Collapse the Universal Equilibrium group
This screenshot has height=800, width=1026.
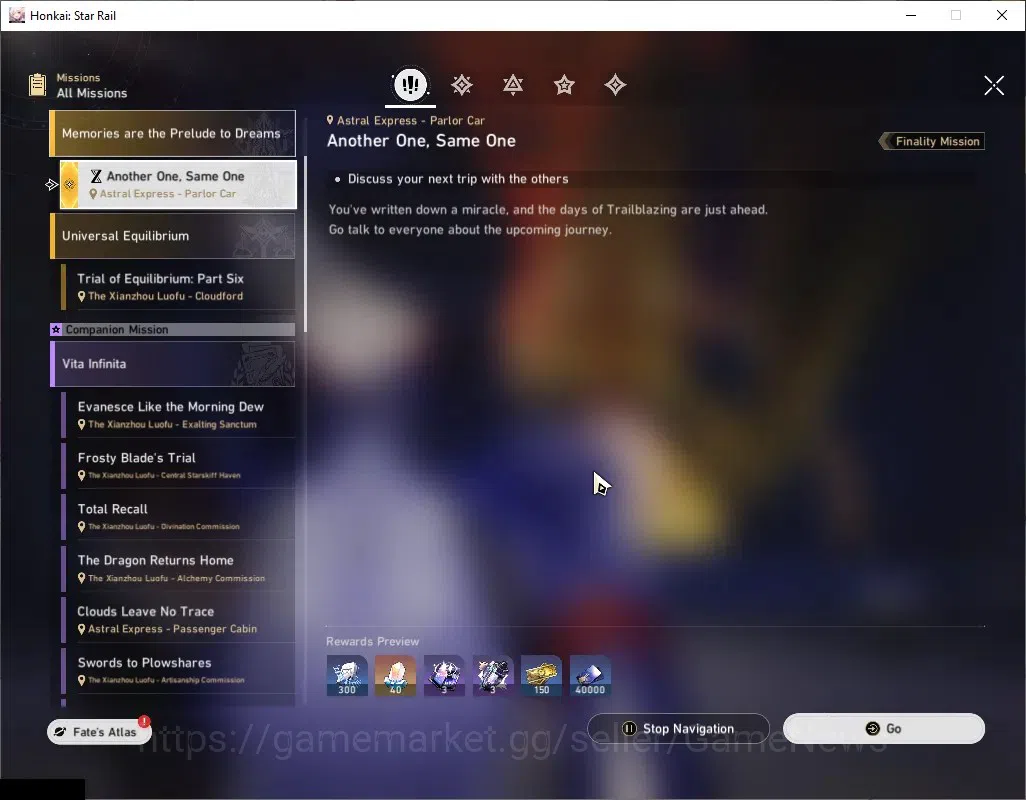click(173, 236)
